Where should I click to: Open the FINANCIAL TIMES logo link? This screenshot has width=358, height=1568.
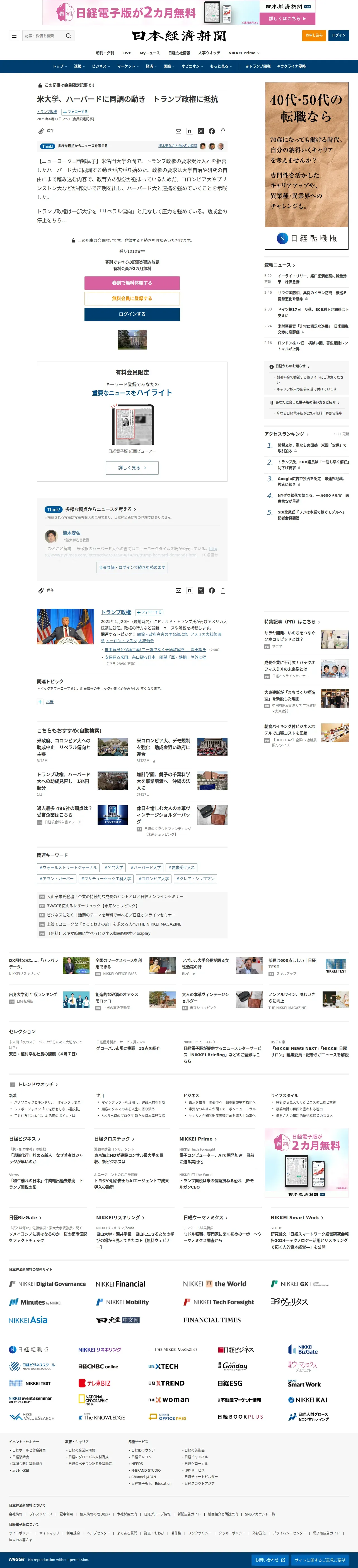[212, 1320]
